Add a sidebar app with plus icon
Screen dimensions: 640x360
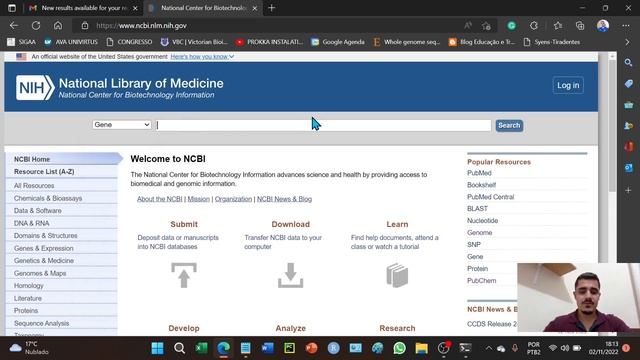(x=629, y=190)
